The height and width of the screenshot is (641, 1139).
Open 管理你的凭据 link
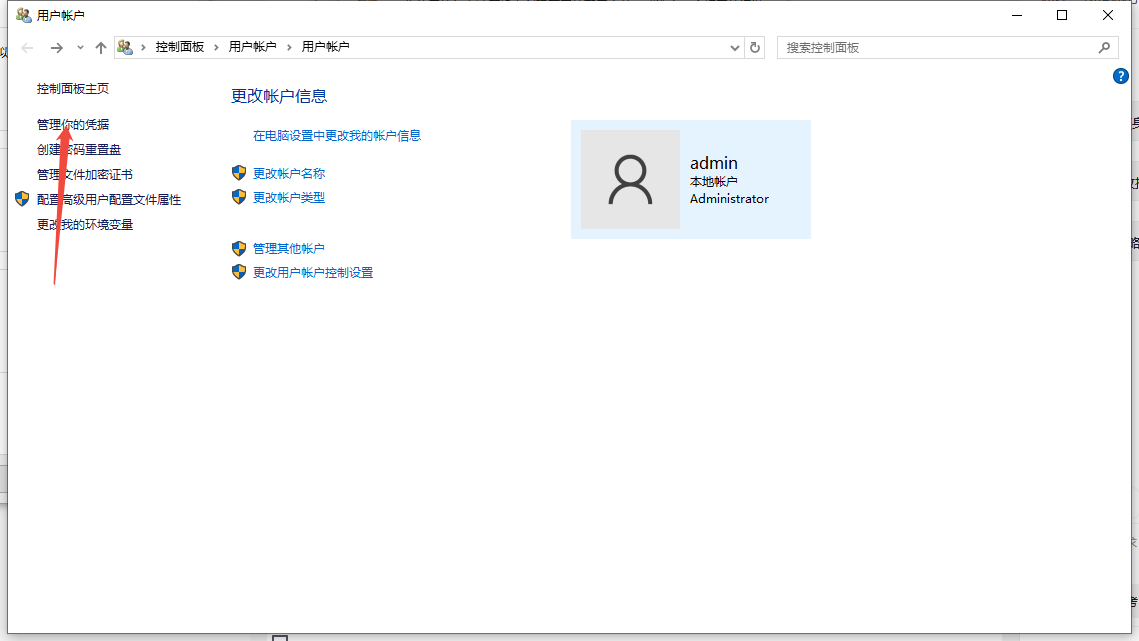click(x=73, y=125)
